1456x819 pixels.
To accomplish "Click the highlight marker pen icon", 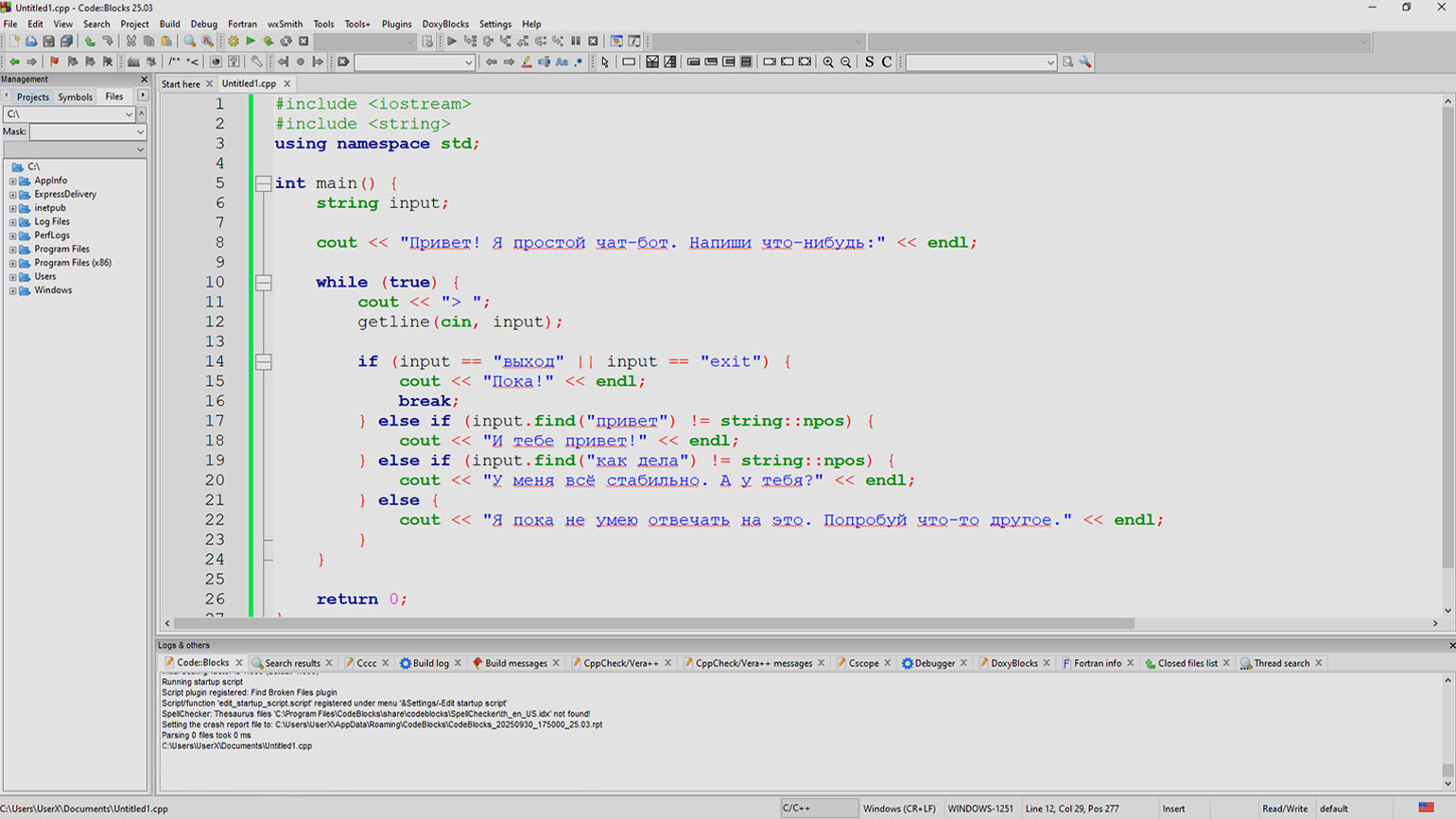I will 527,62.
